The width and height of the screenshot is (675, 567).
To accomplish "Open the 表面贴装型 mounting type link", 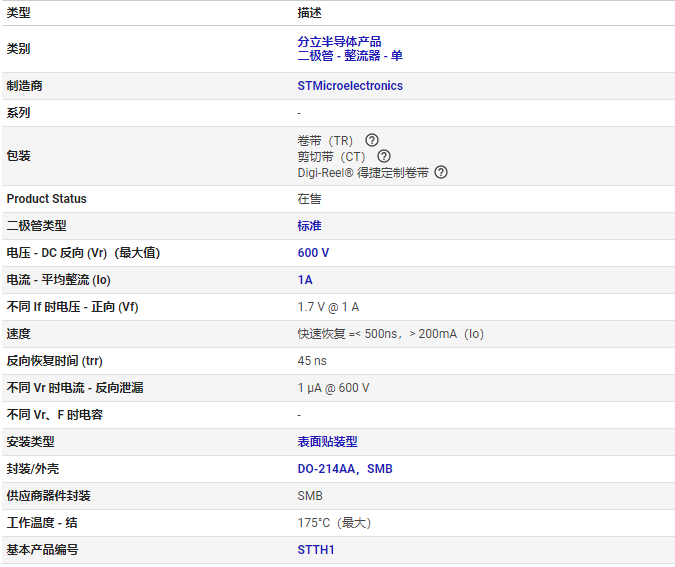I will coord(327,441).
